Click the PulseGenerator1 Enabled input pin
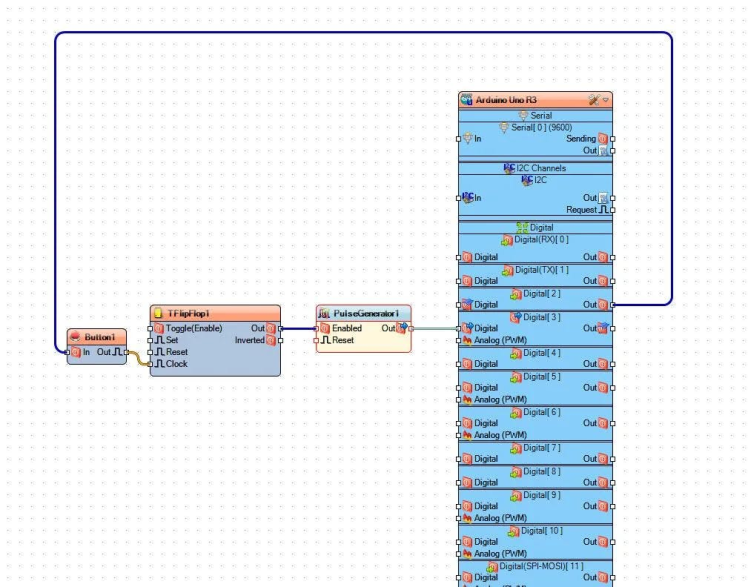This screenshot has width=748, height=587. click(316, 328)
